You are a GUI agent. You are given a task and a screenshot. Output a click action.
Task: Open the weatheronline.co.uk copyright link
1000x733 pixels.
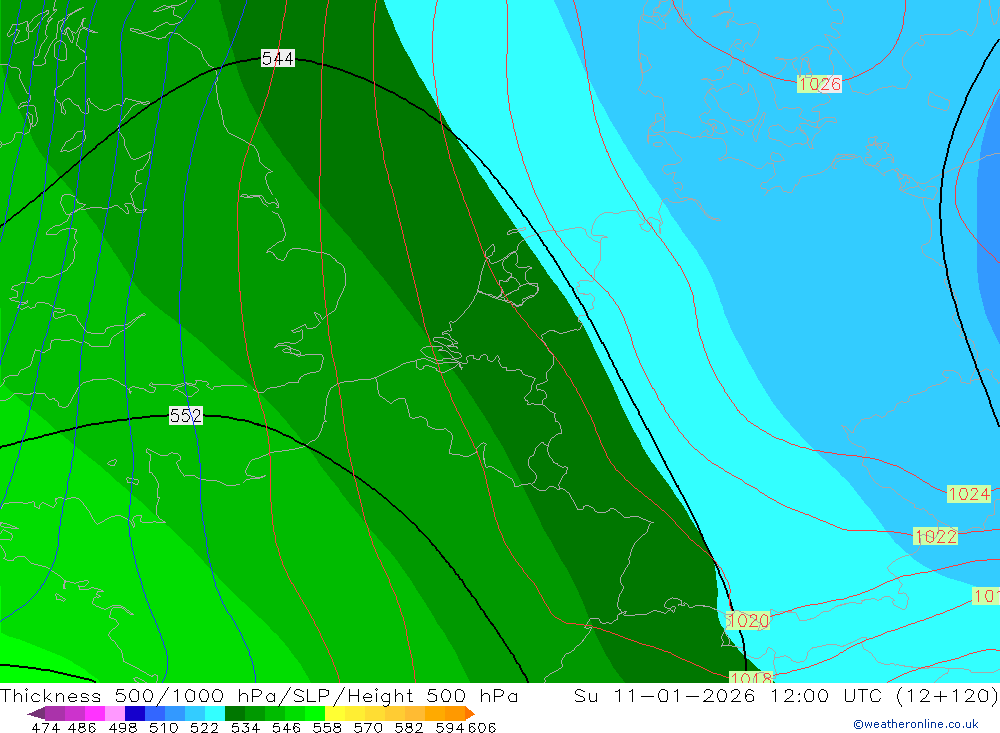(916, 724)
